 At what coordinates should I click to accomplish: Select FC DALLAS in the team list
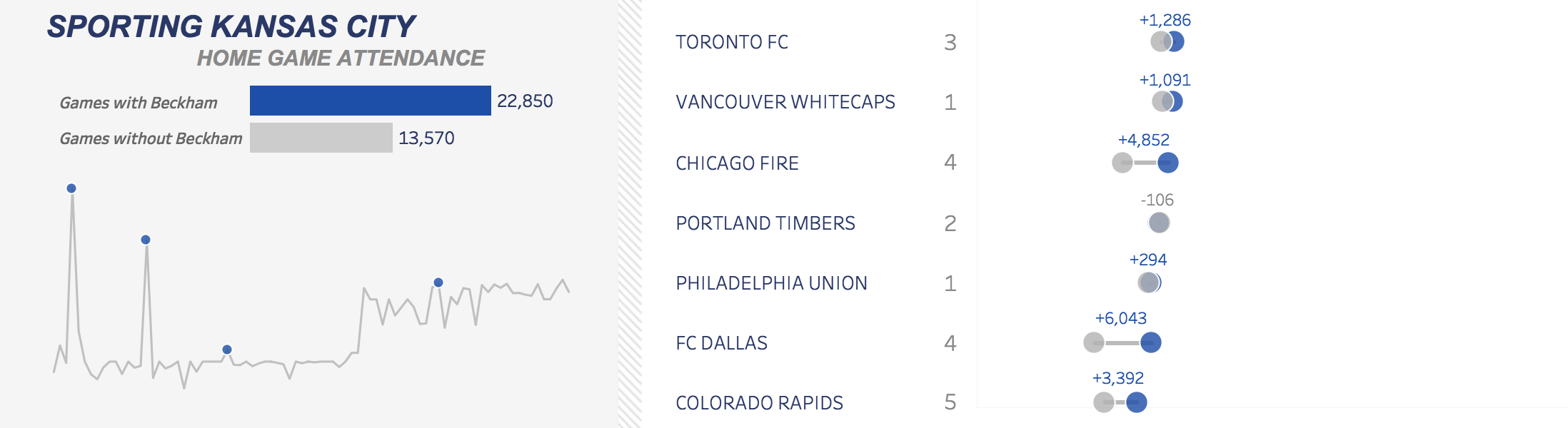point(721,343)
